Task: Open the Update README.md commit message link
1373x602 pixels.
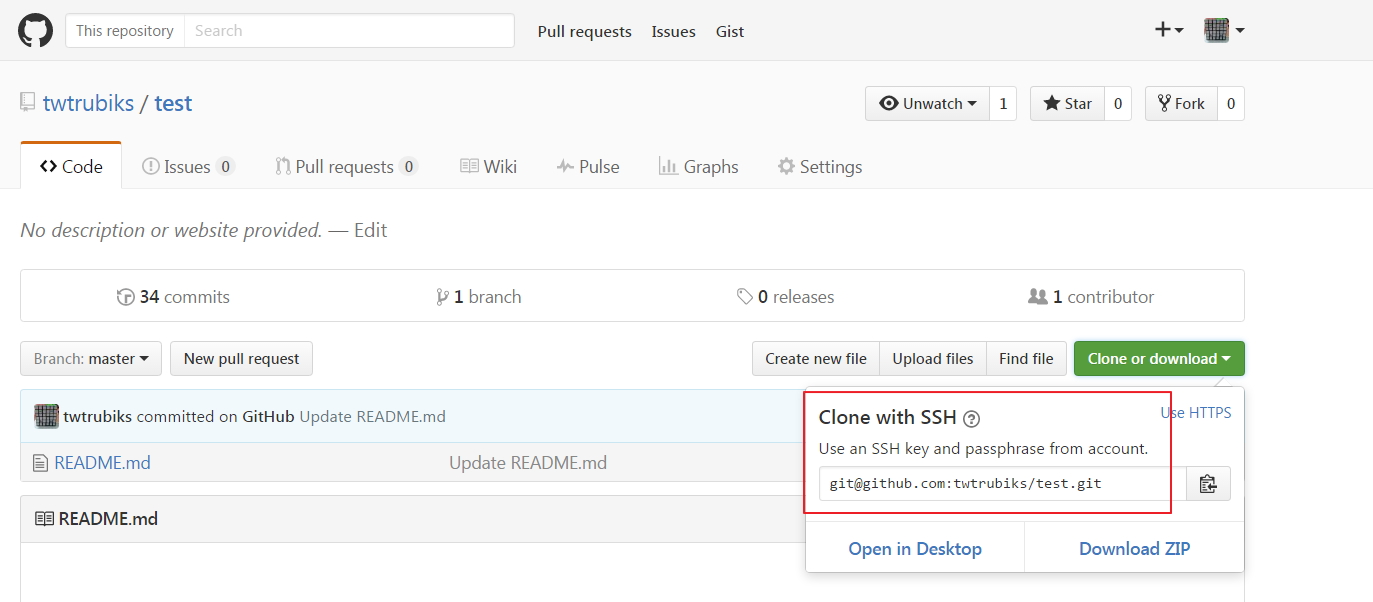Action: coord(528,463)
